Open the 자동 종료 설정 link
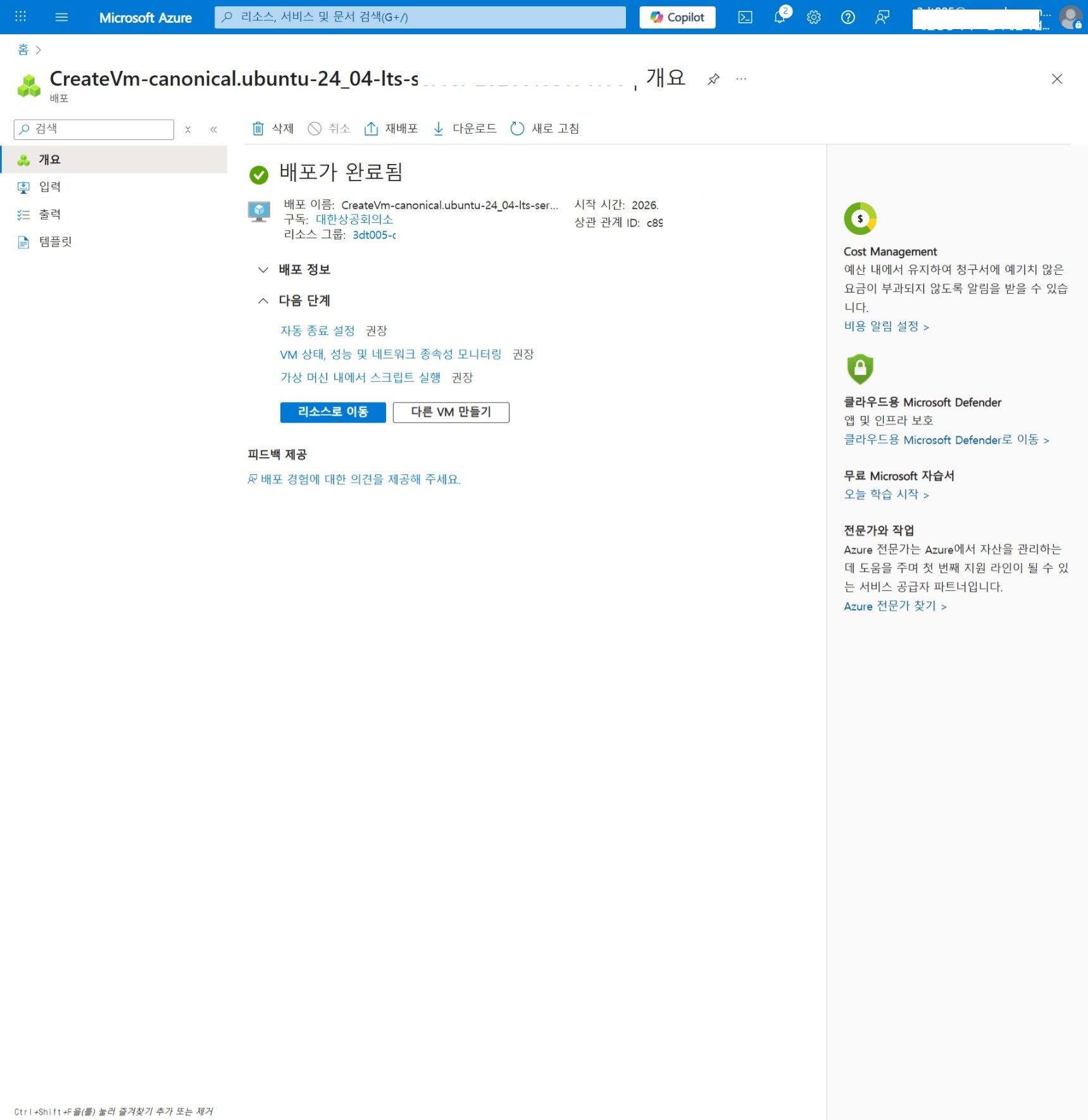 tap(318, 330)
